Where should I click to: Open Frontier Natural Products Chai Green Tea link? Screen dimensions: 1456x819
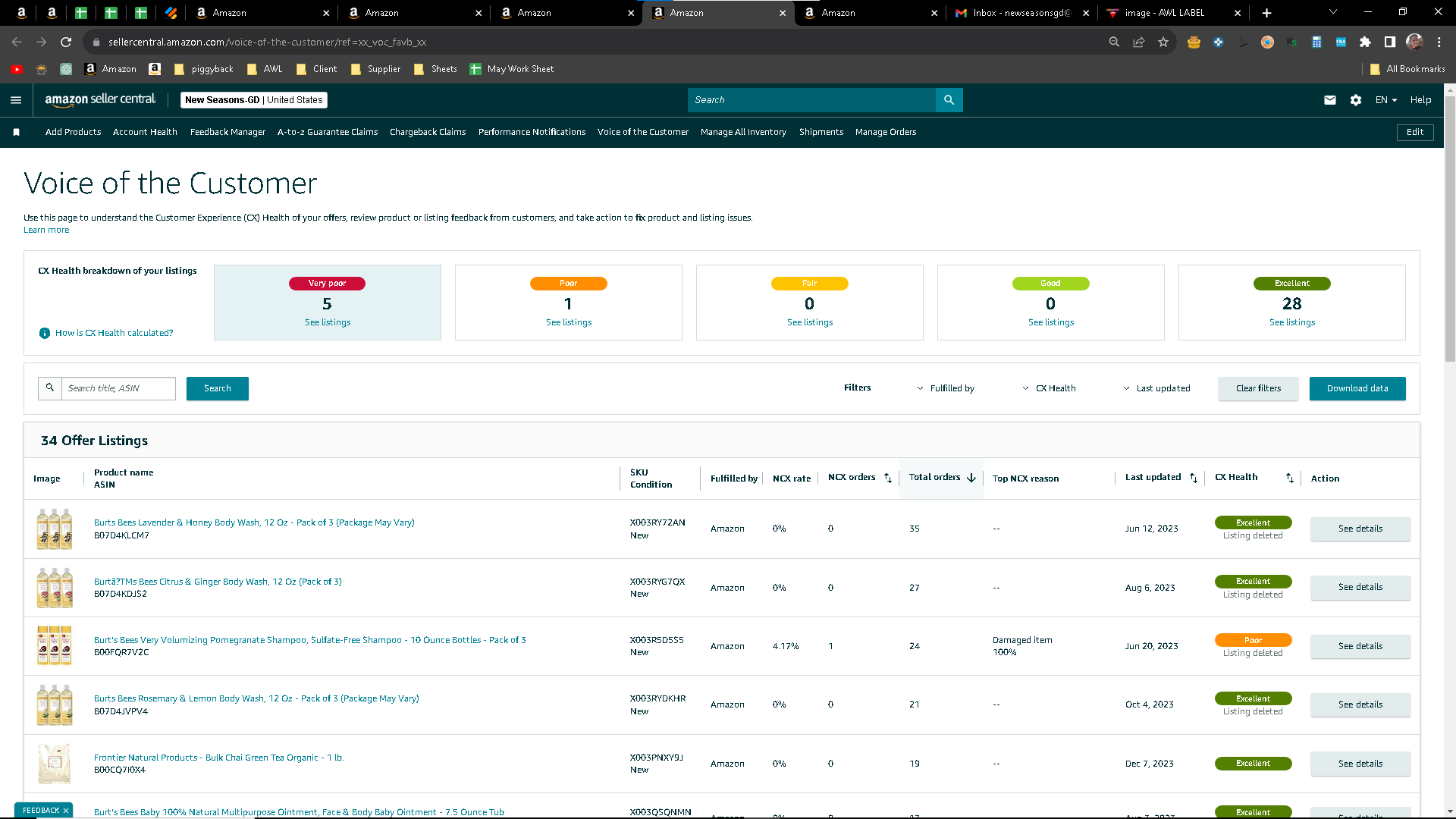pos(219,758)
